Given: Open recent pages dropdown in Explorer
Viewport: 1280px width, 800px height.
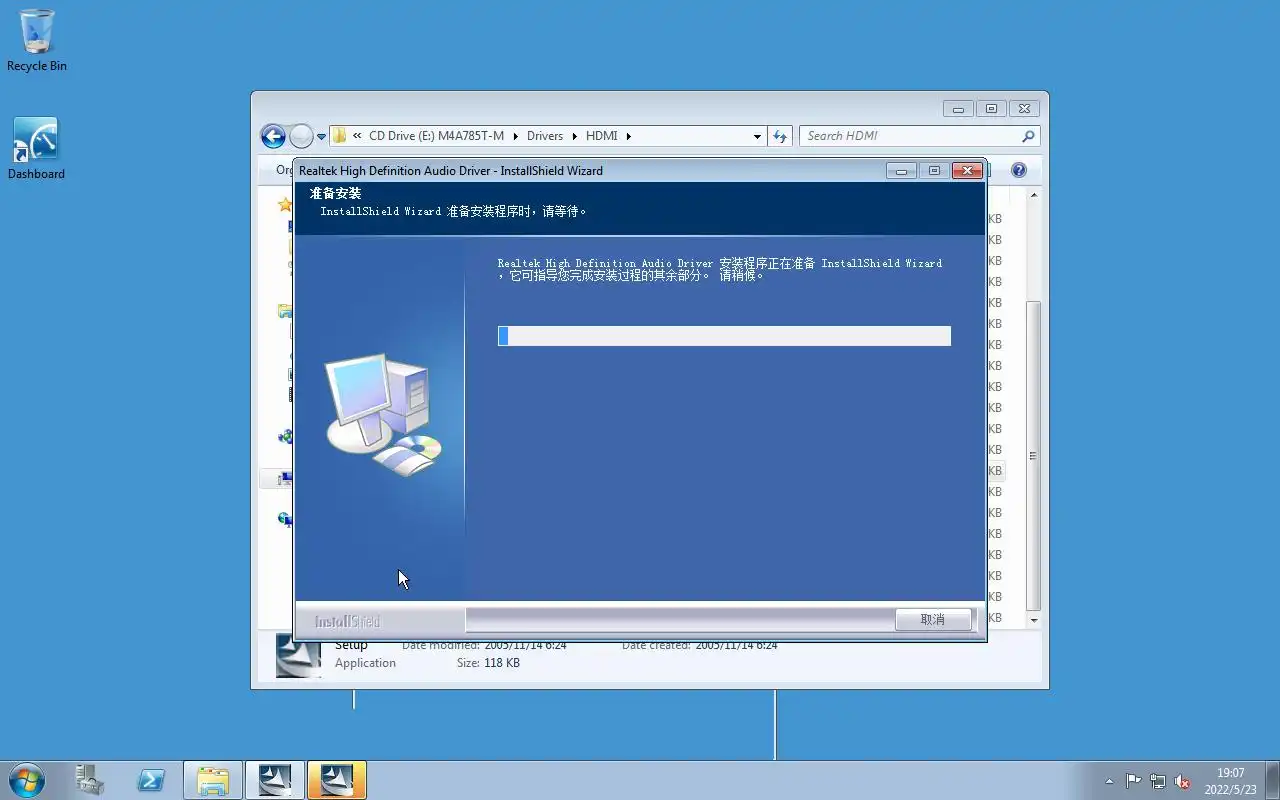Looking at the screenshot, I should click(321, 137).
